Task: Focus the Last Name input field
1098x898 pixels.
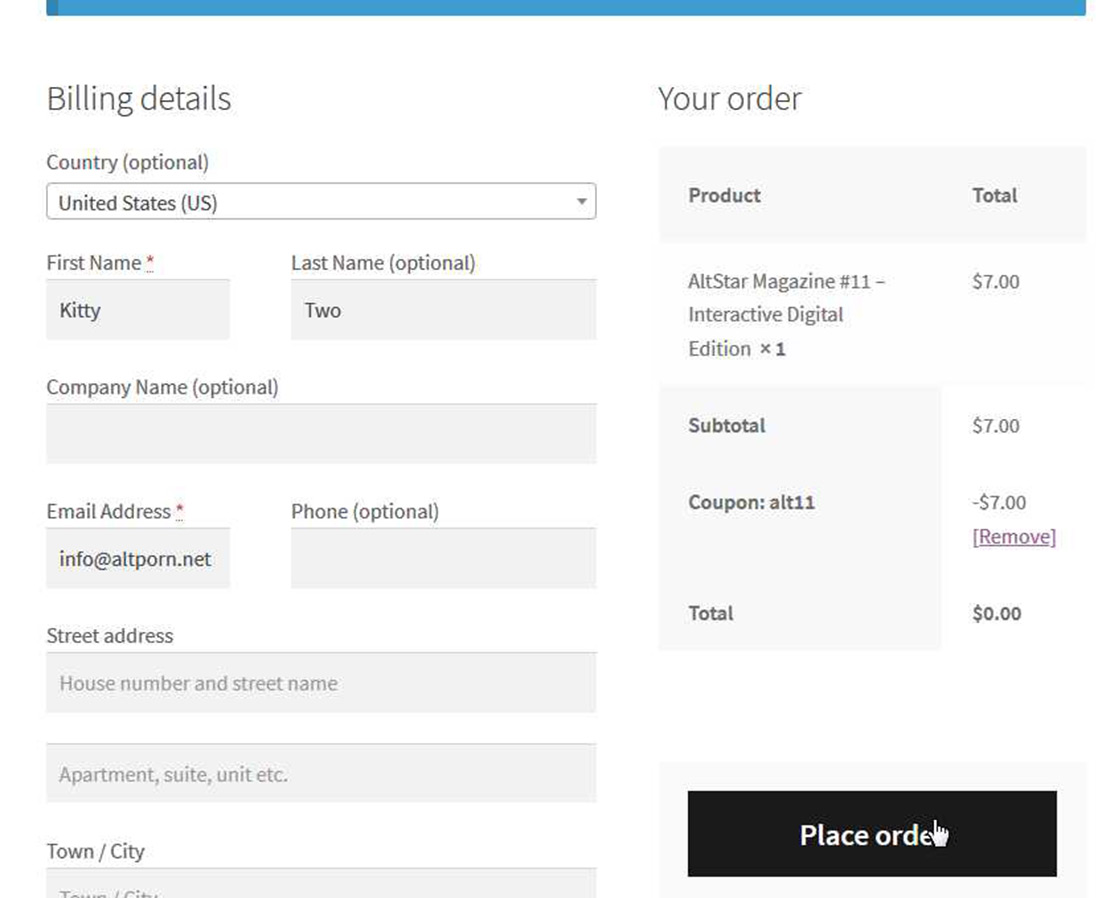Action: 443,310
